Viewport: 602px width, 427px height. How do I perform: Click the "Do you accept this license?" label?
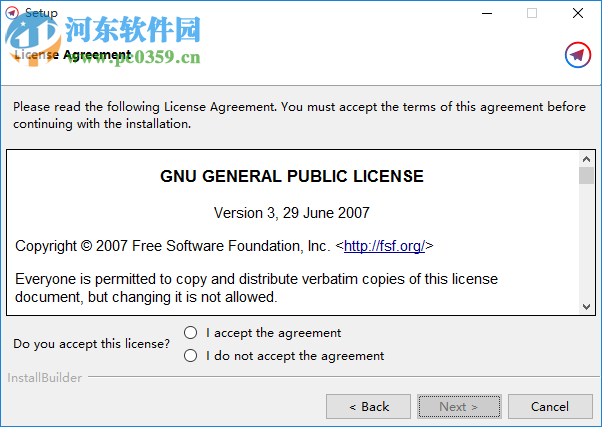coord(92,344)
